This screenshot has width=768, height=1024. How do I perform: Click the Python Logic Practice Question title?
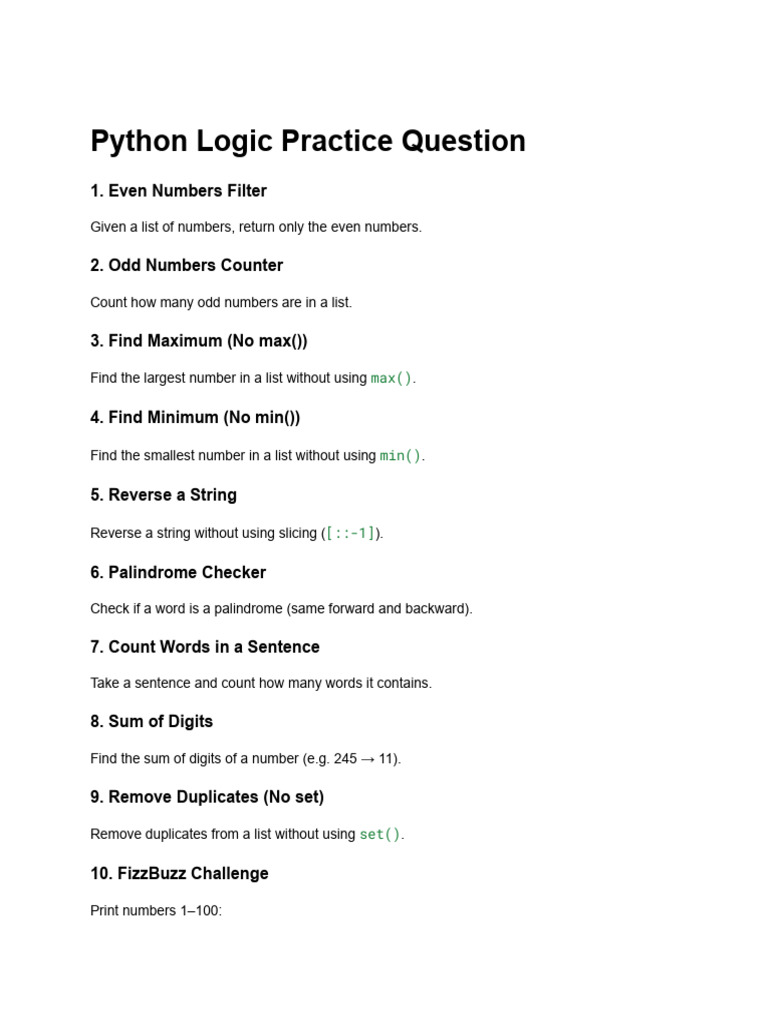pyautogui.click(x=308, y=141)
